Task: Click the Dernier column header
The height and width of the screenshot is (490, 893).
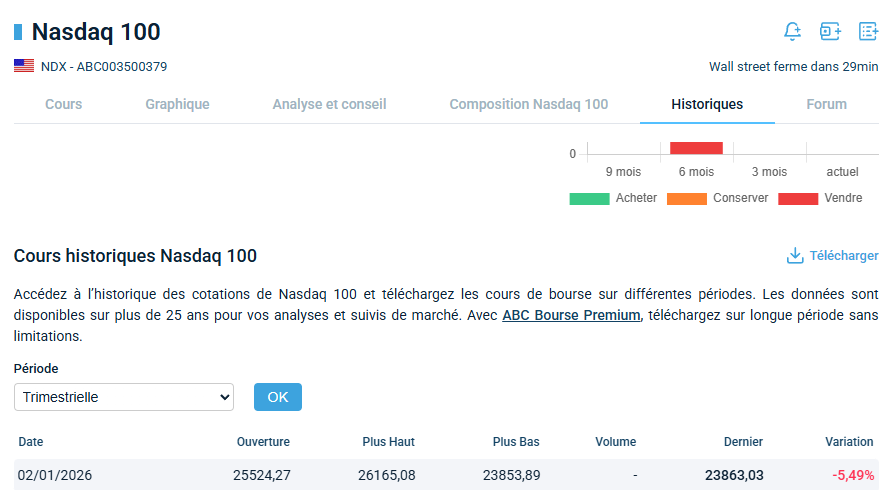Action: pos(743,442)
